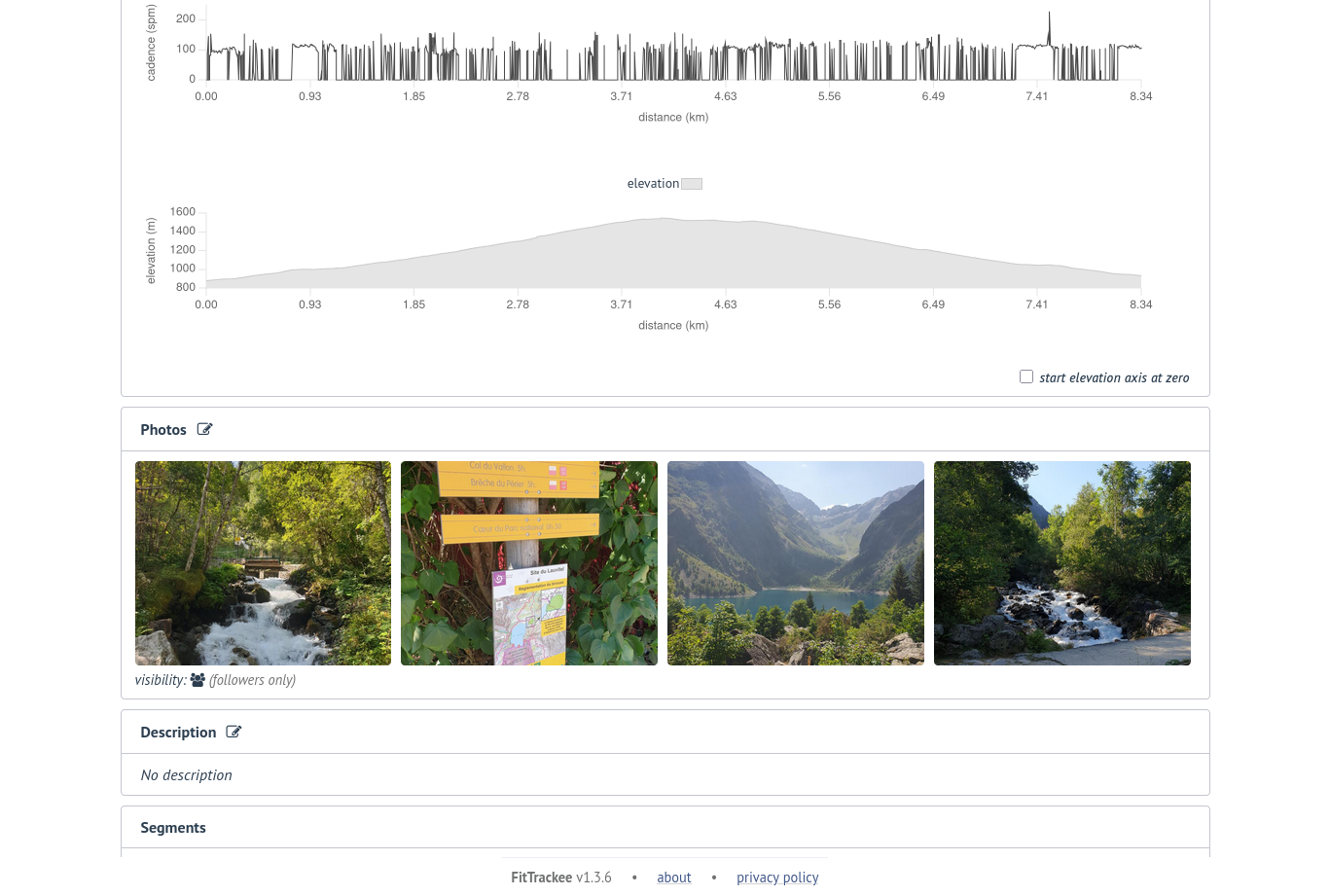
Task: Click the 1600 tick on elevation axis
Action: click(x=183, y=212)
